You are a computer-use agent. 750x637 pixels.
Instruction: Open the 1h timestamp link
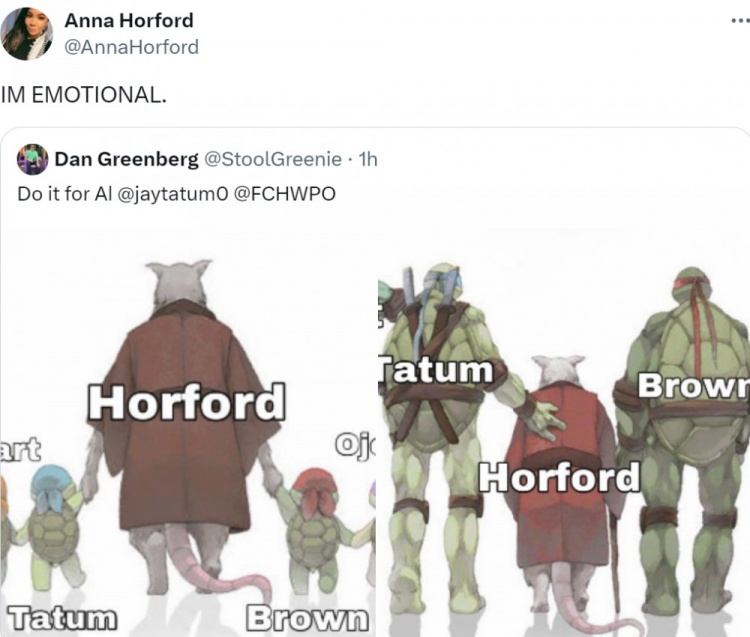pos(368,159)
